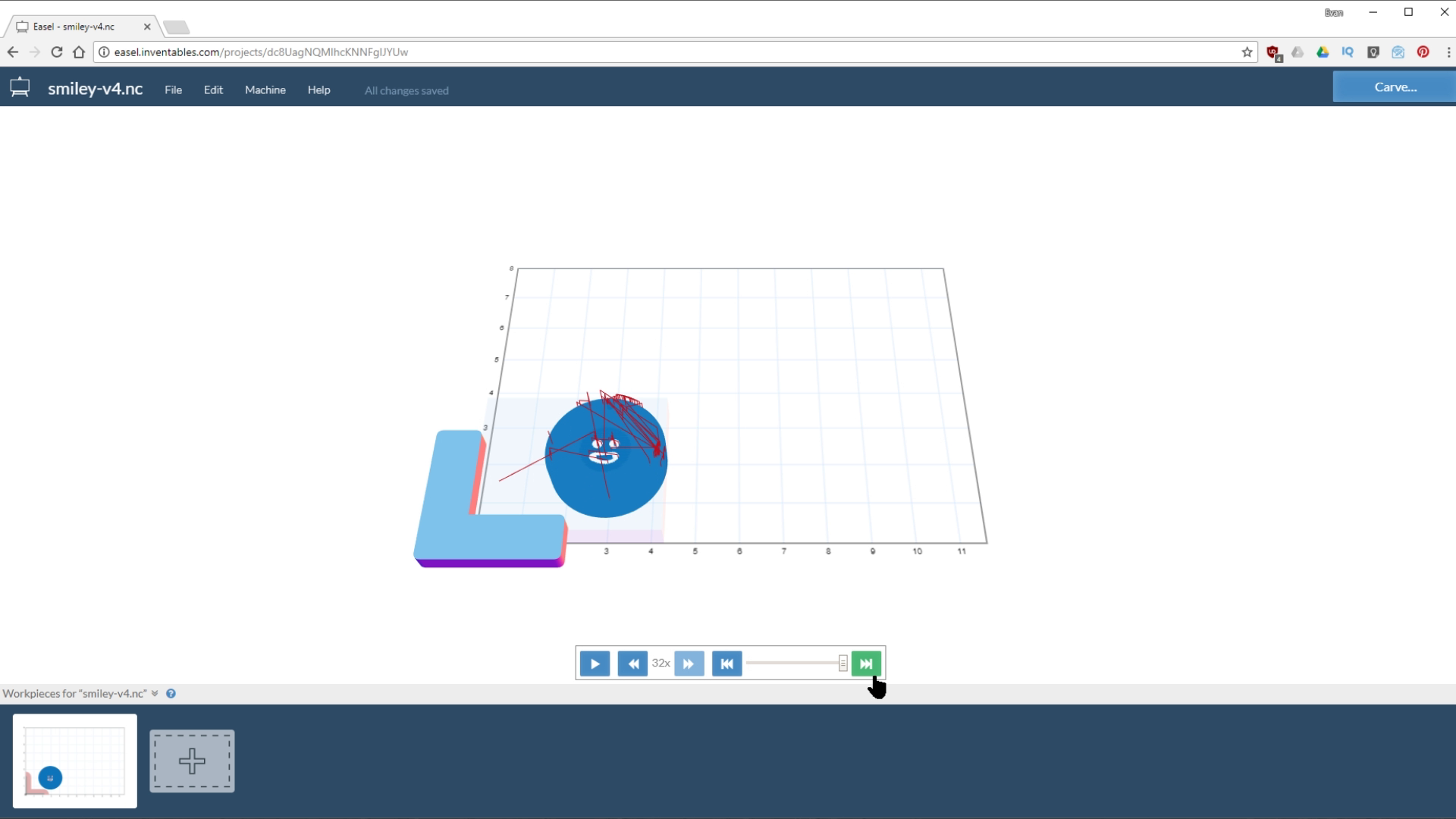Open the Help menu
Image resolution: width=1456 pixels, height=819 pixels.
pyautogui.click(x=318, y=89)
